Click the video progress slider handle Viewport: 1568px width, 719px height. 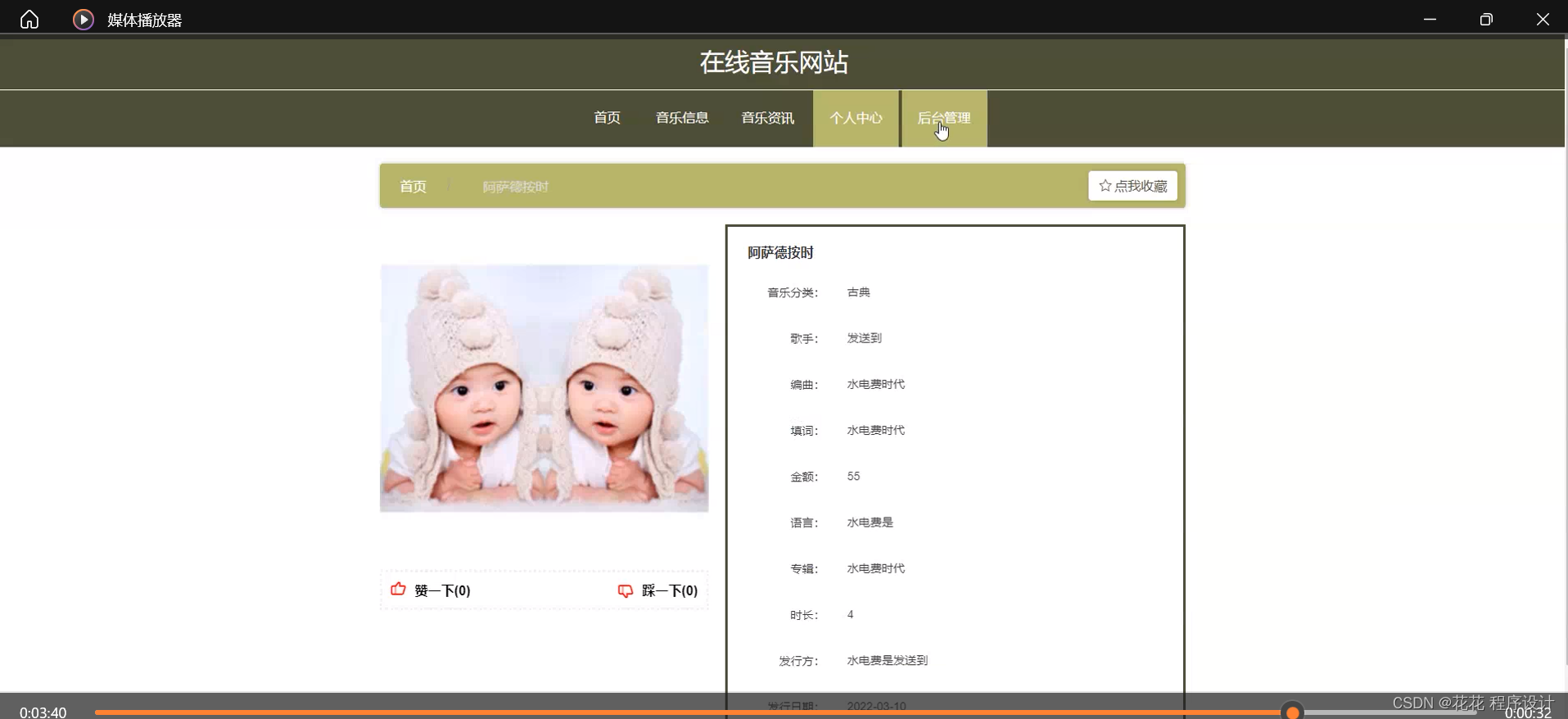[x=1292, y=712]
